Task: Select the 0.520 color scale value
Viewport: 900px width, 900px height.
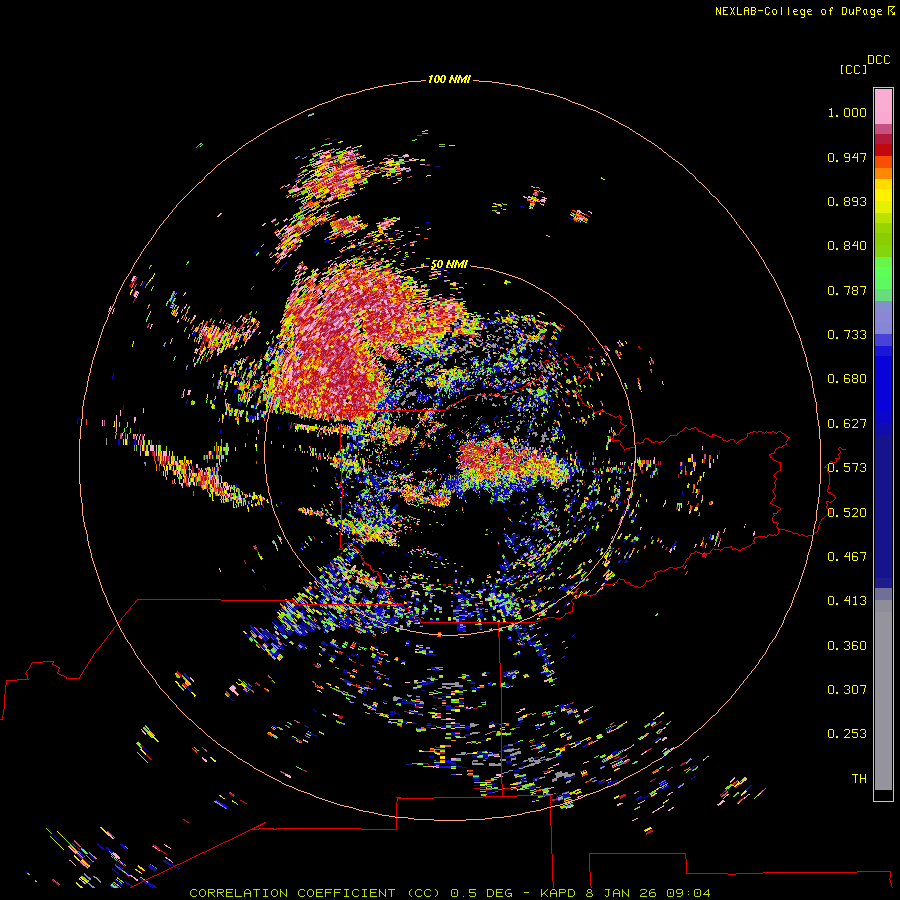Action: coord(847,513)
